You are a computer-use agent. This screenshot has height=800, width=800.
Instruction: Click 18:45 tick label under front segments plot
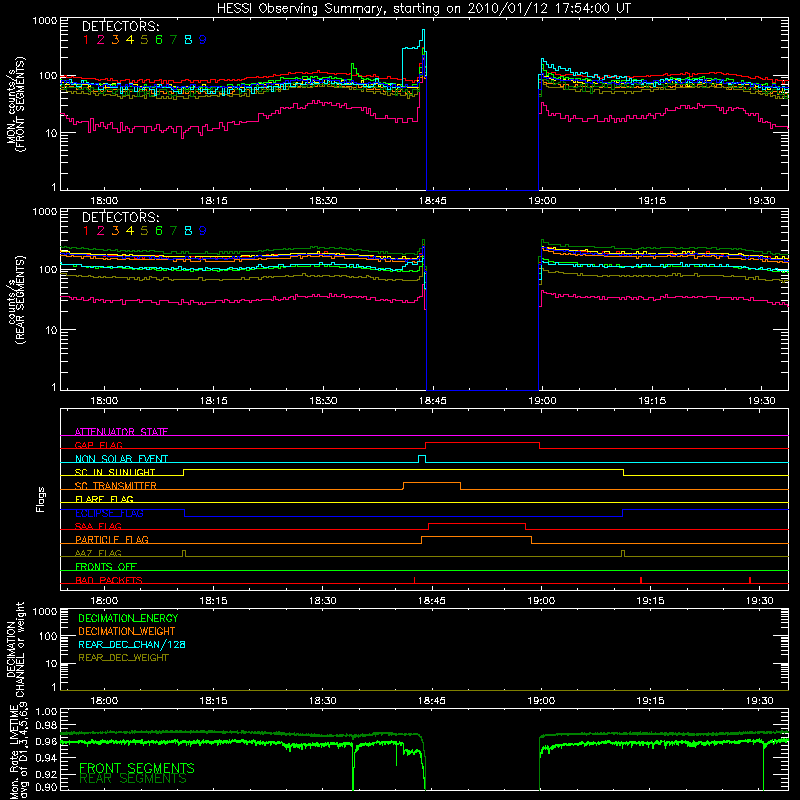(x=433, y=201)
